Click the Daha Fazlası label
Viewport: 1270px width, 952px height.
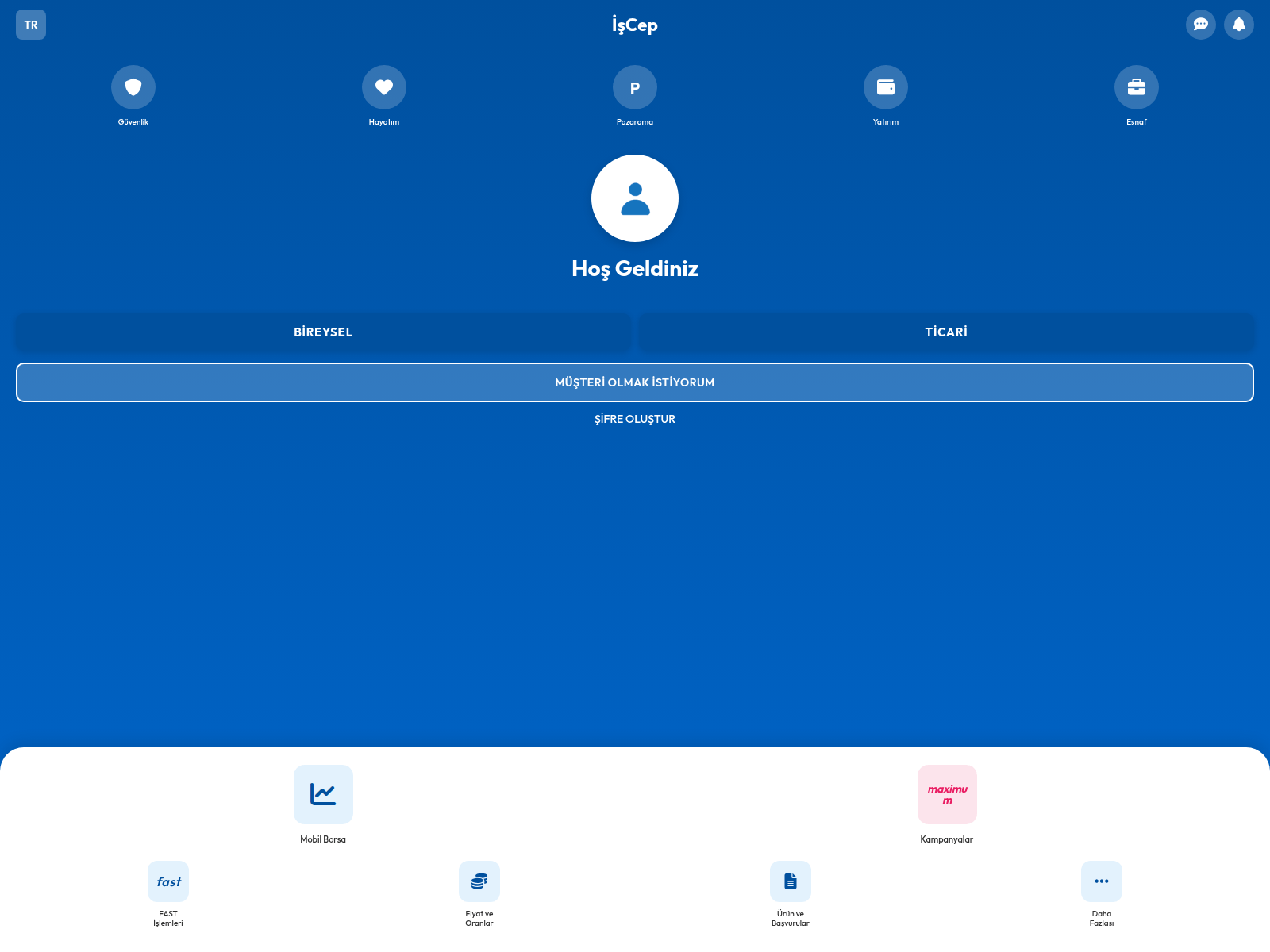click(1102, 919)
